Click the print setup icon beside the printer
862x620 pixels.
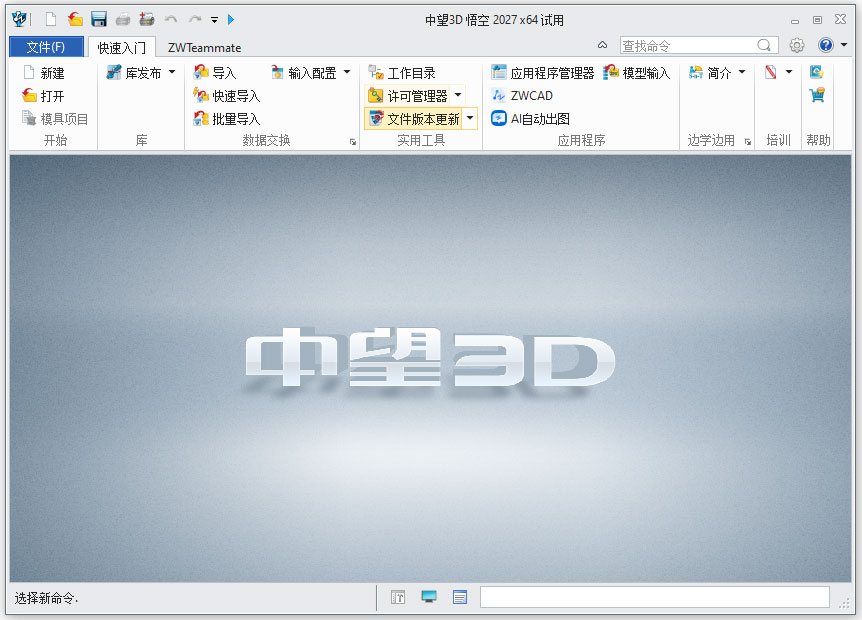(147, 20)
